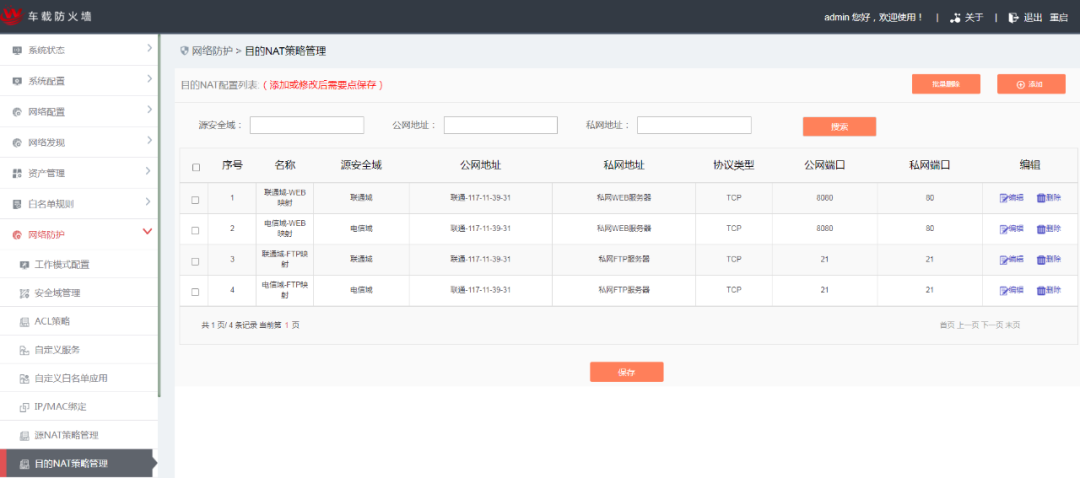Click edit icon for 联通域-FTP映射 row

tap(1004, 260)
